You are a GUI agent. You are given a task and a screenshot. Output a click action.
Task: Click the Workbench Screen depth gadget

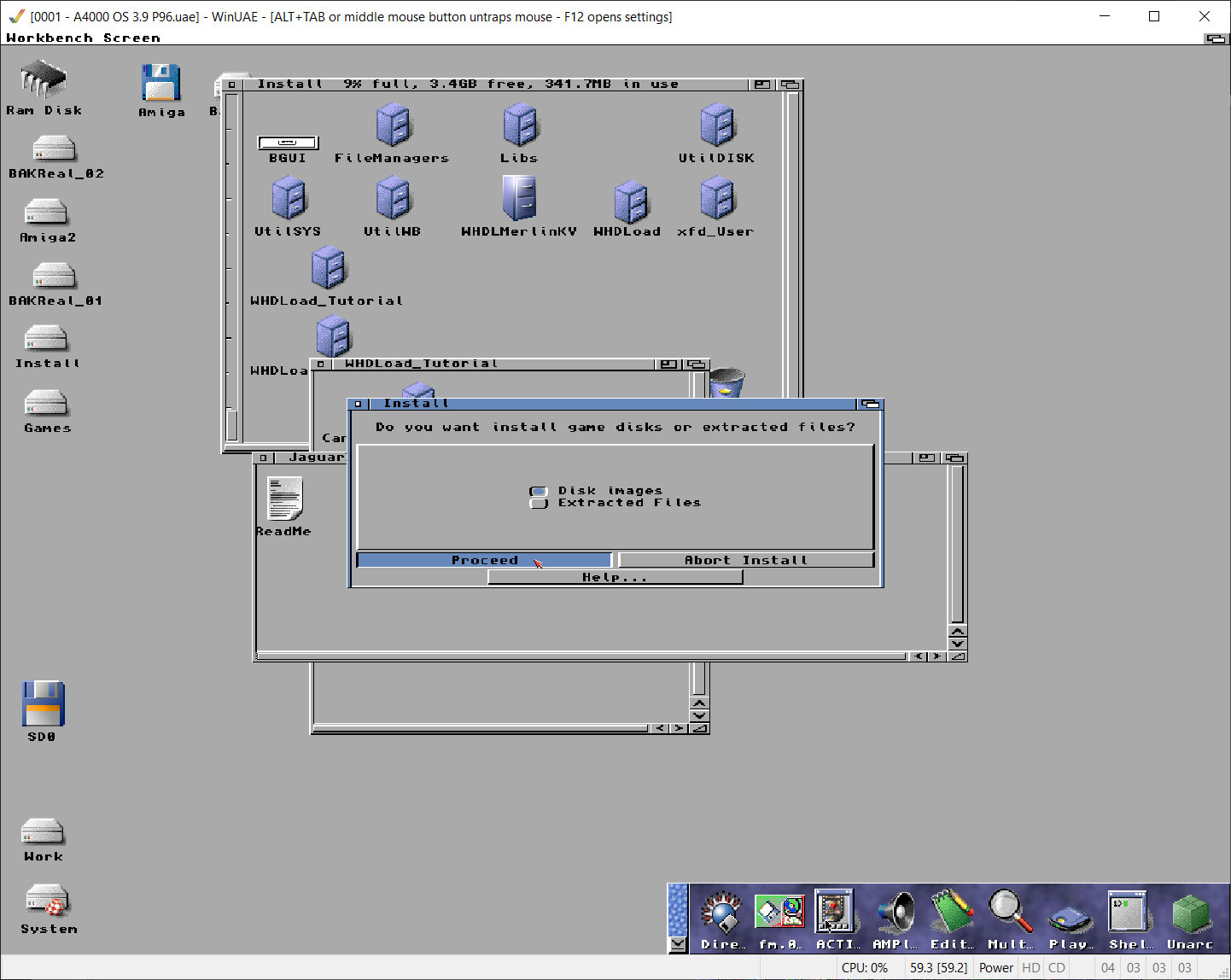pyautogui.click(x=1216, y=38)
